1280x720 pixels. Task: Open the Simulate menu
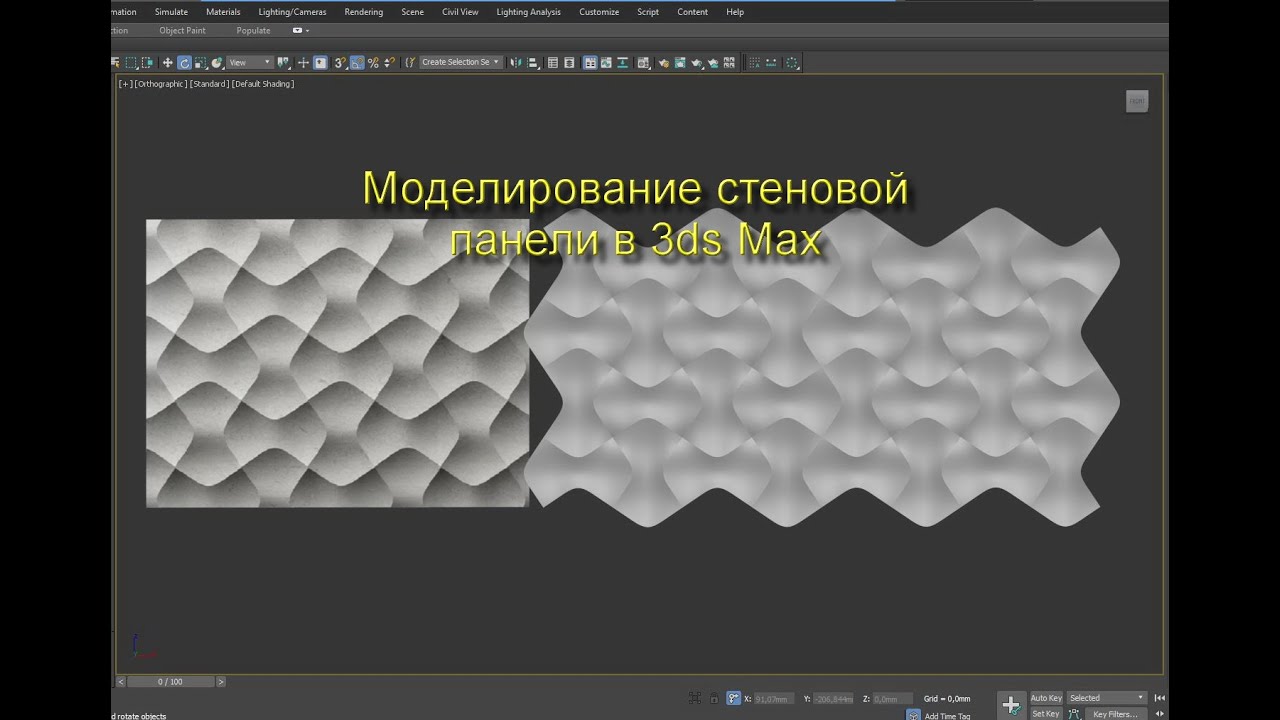(171, 12)
